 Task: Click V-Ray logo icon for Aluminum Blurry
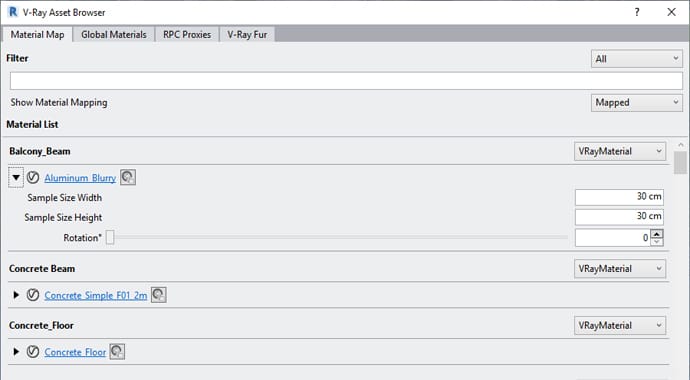[33, 178]
